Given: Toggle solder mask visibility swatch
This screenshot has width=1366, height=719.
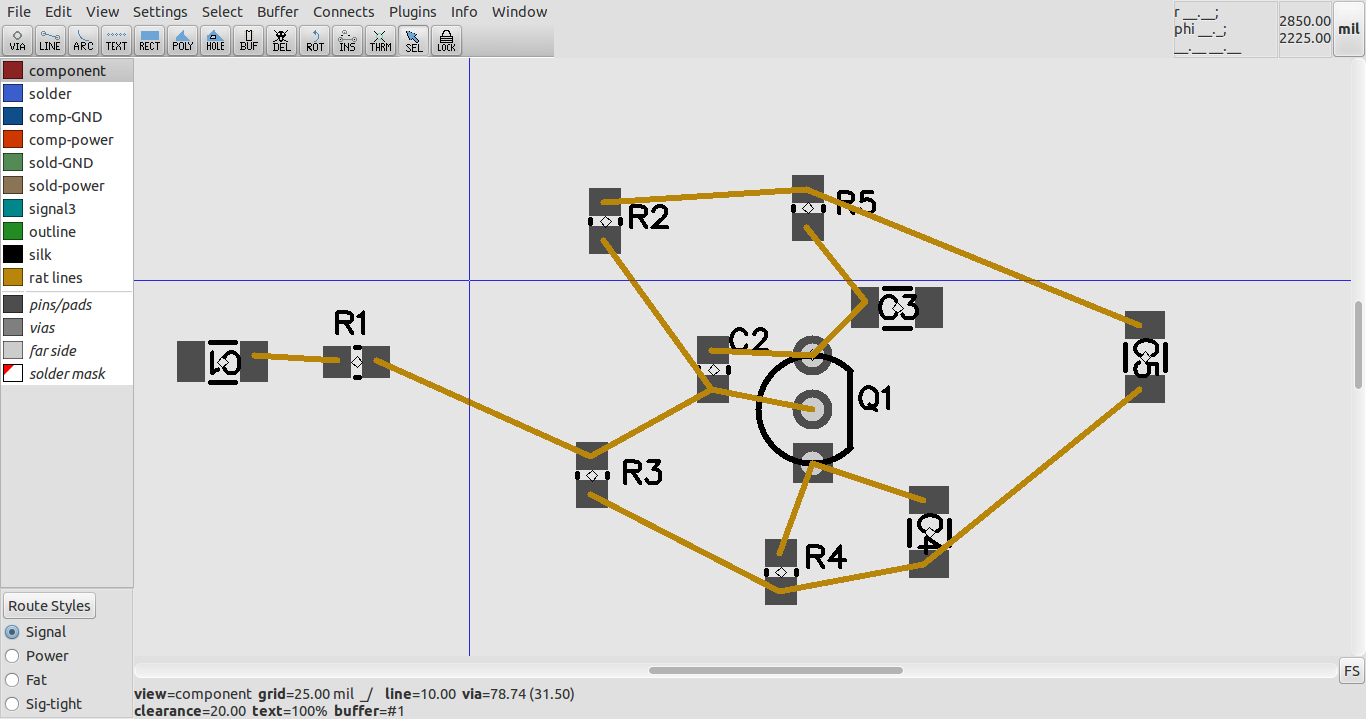Looking at the screenshot, I should (13, 374).
